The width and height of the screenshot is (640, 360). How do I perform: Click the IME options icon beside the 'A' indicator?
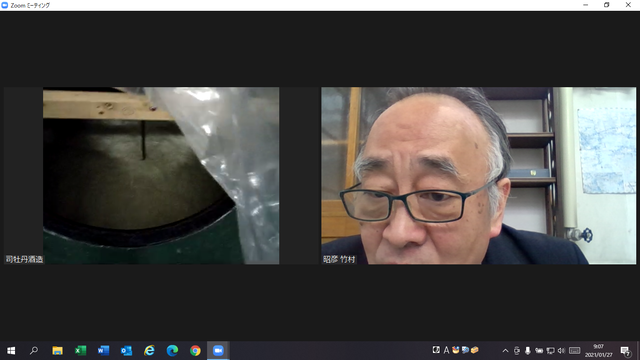pos(436,350)
